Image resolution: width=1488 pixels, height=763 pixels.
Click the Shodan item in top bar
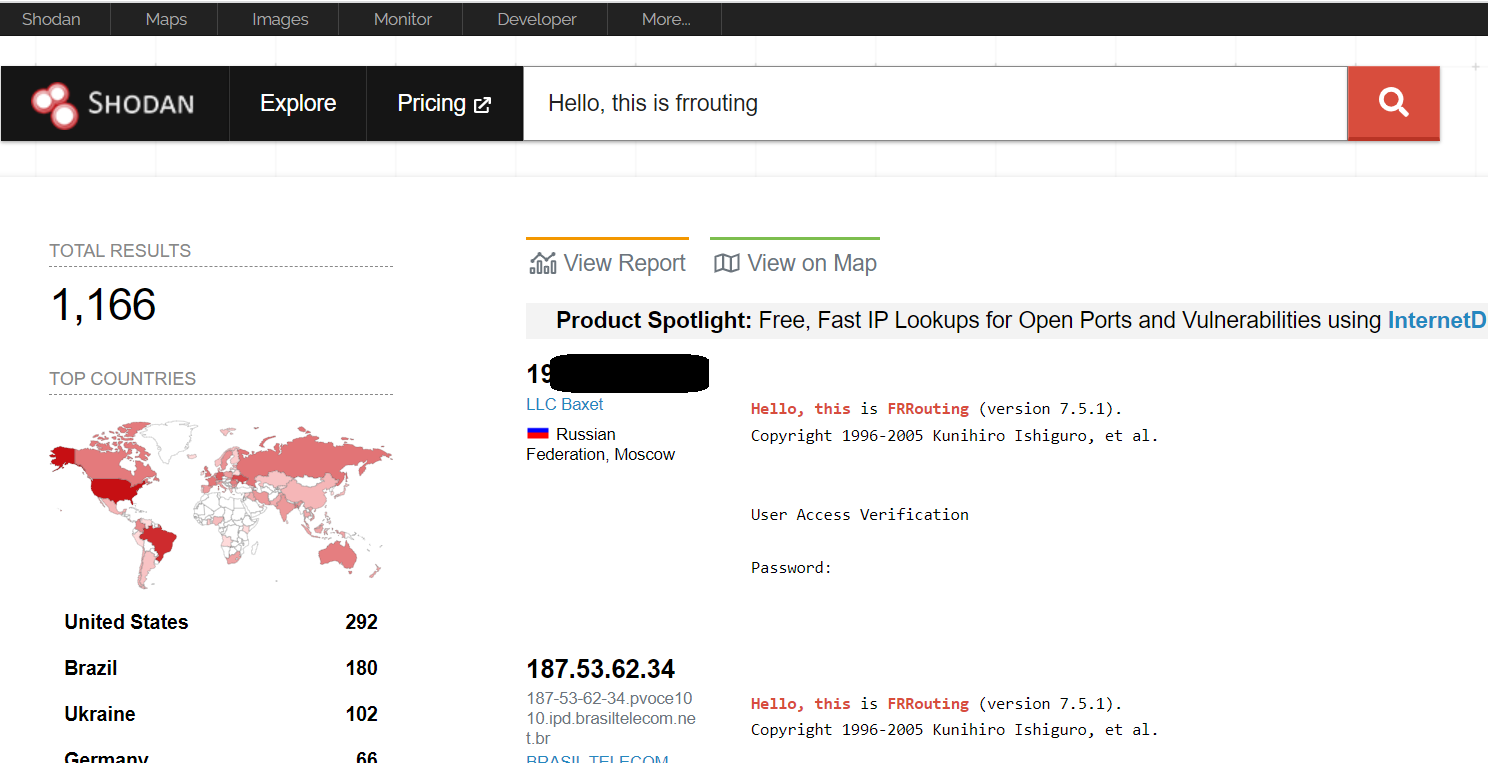pos(51,19)
